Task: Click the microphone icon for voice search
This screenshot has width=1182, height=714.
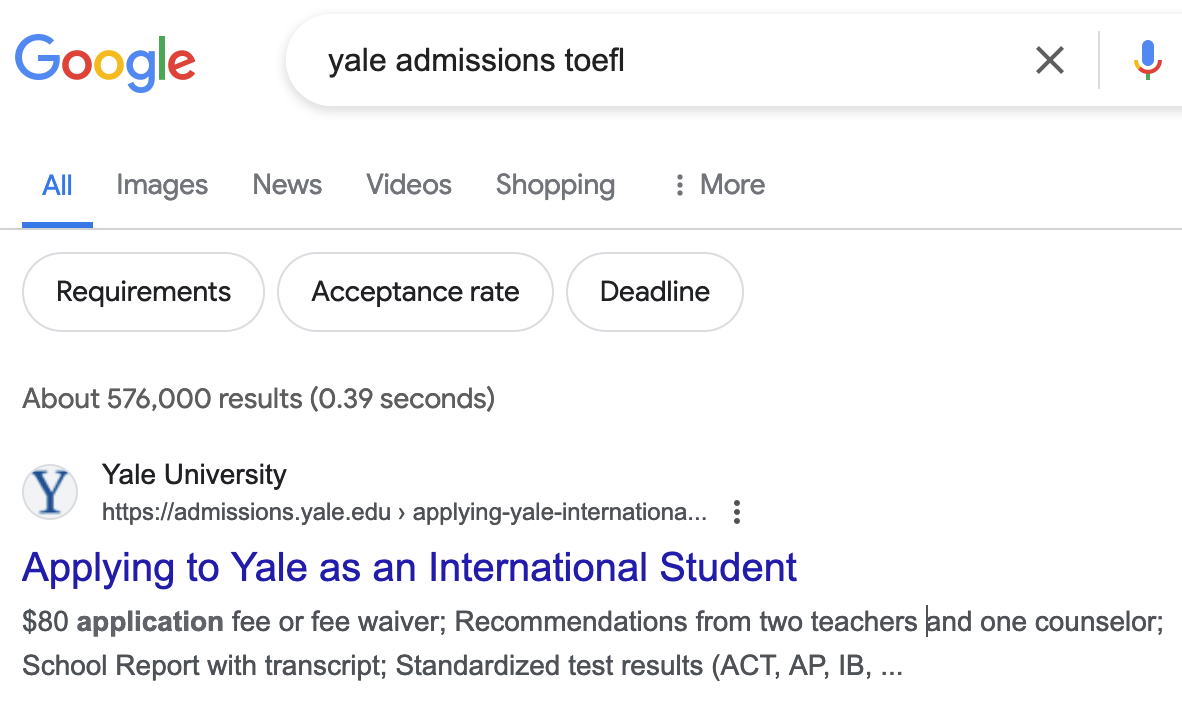Action: 1147,60
